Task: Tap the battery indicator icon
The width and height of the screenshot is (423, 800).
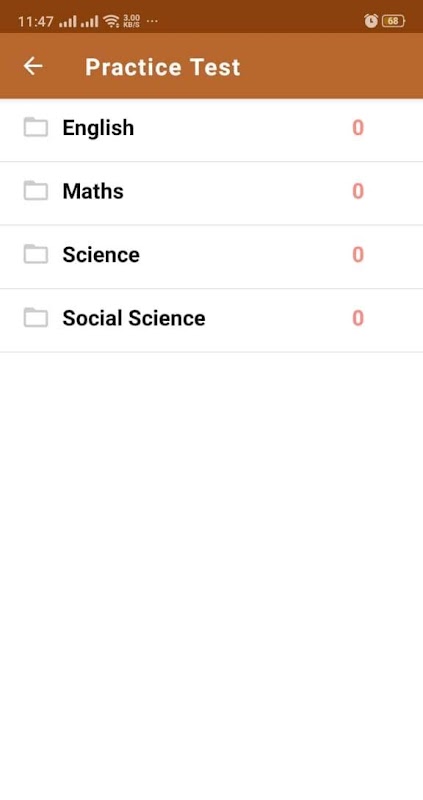Action: click(393, 21)
